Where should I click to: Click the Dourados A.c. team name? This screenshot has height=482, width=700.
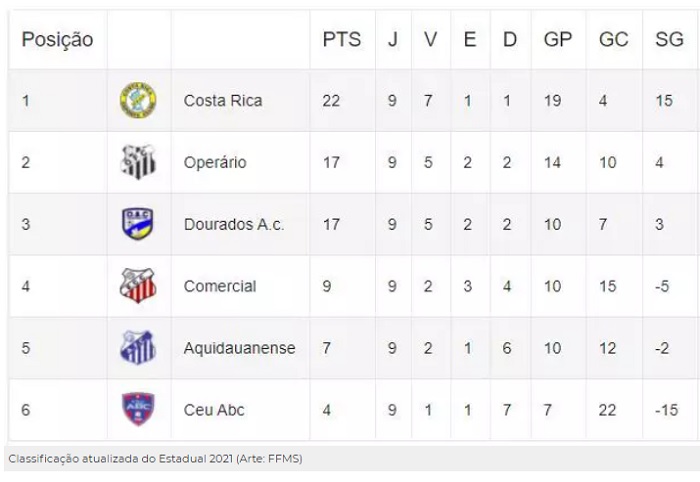(x=234, y=225)
